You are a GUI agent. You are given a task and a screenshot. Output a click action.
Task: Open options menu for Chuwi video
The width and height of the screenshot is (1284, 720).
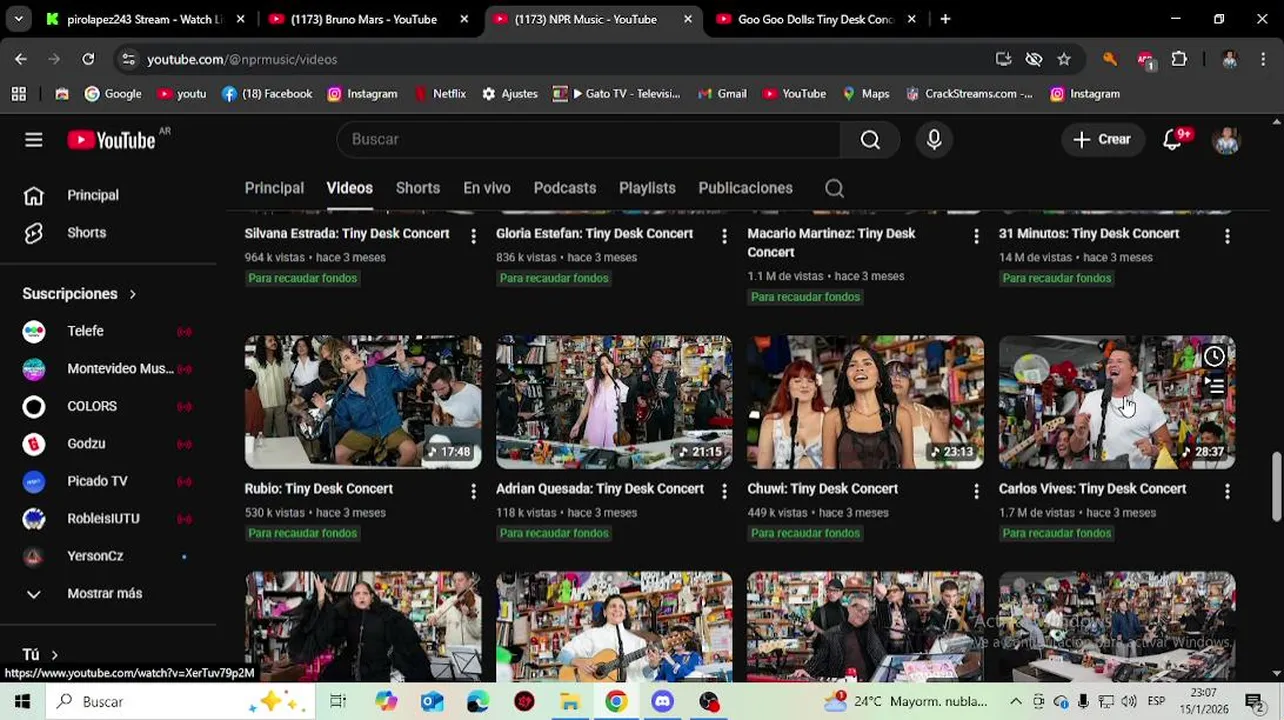(x=976, y=491)
